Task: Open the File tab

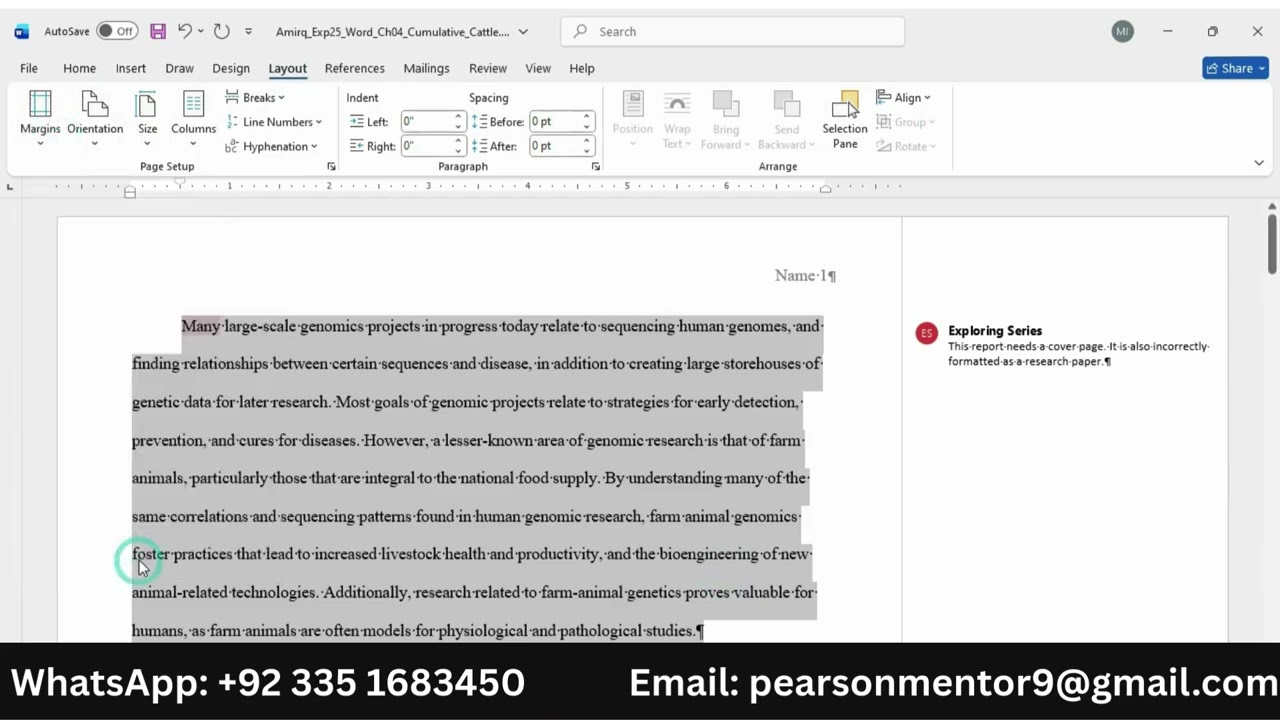Action: 29,68
